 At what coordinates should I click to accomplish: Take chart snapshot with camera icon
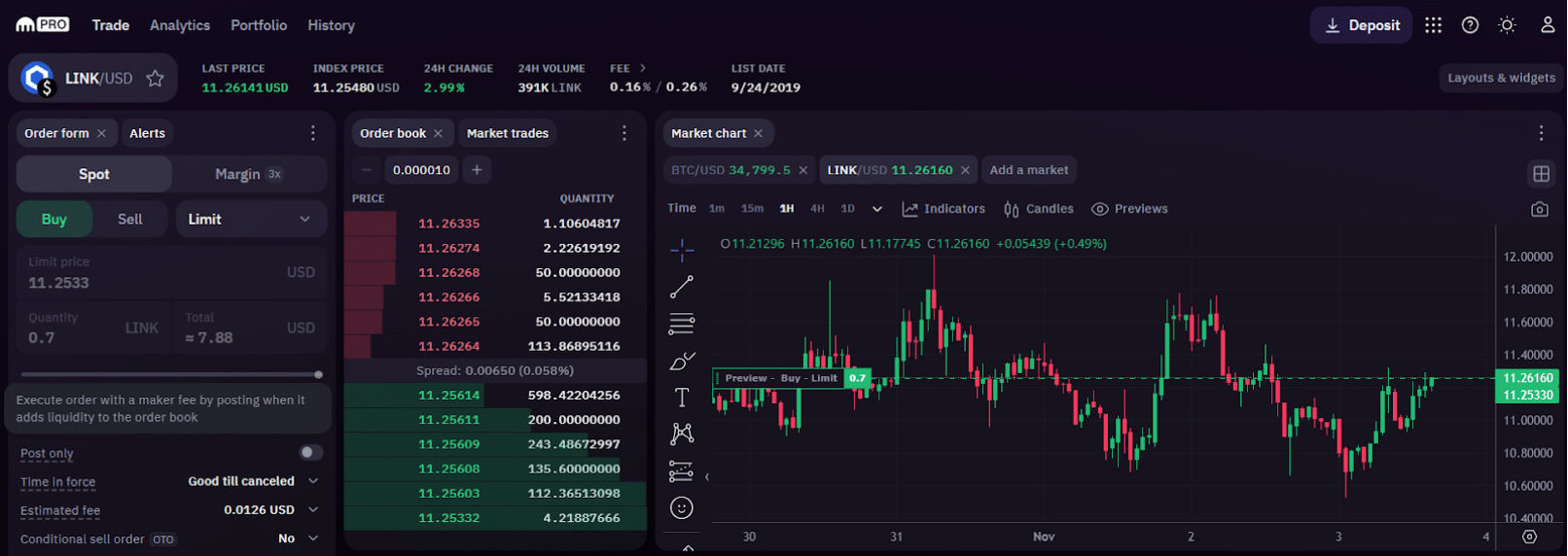coord(1539,209)
